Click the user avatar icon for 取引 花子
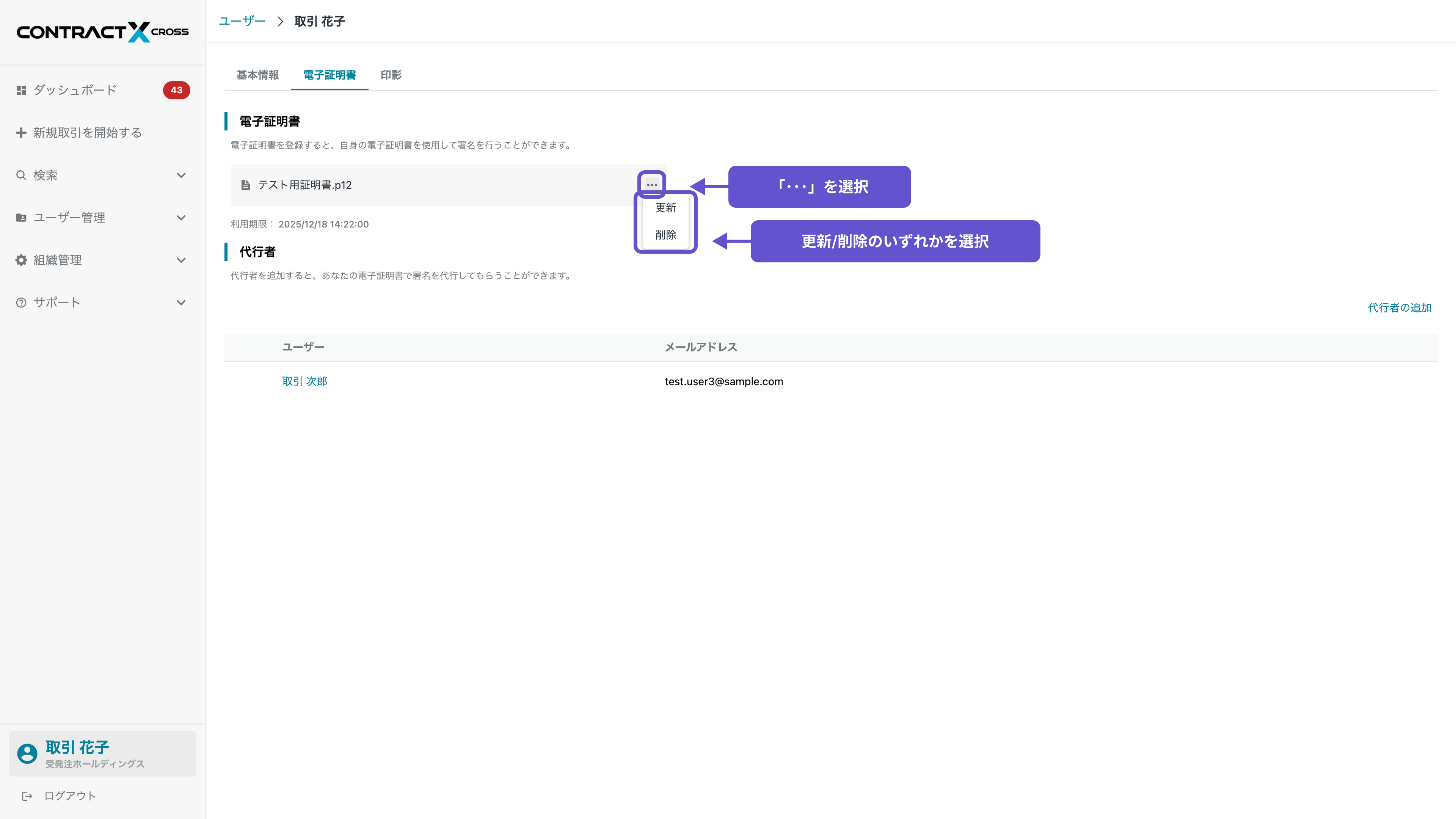Screen dimensions: 1456x819 tap(27, 753)
